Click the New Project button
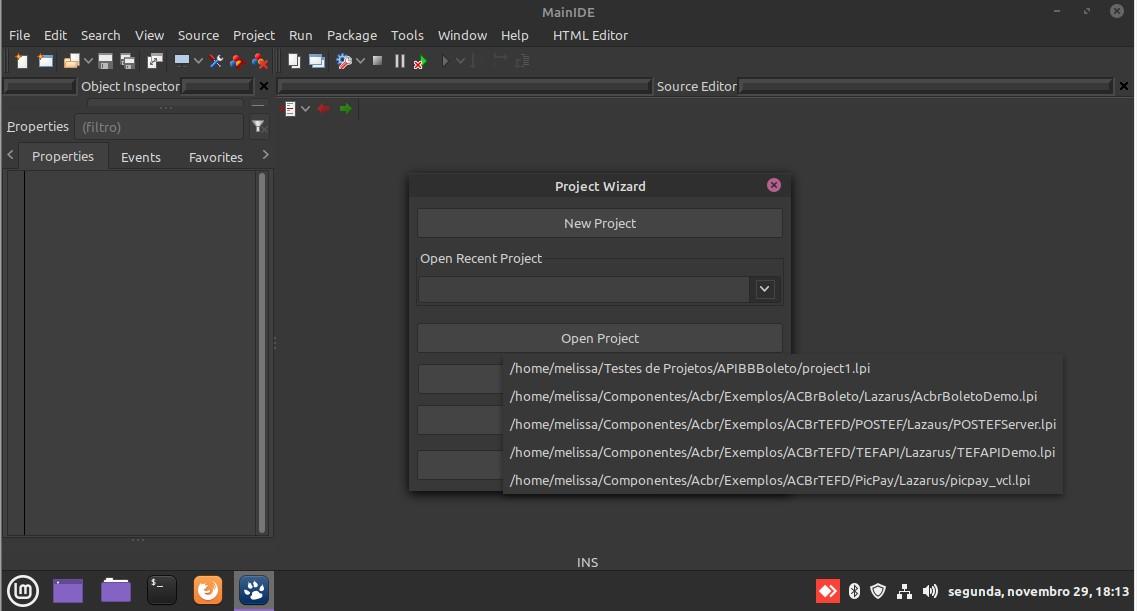Viewport: 1137px width, 611px height. [600, 223]
